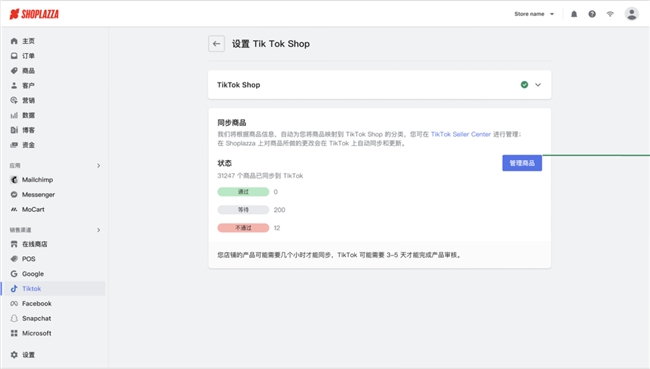Image resolution: width=650 pixels, height=369 pixels.
Task: Open the Store name dropdown
Action: [x=534, y=14]
